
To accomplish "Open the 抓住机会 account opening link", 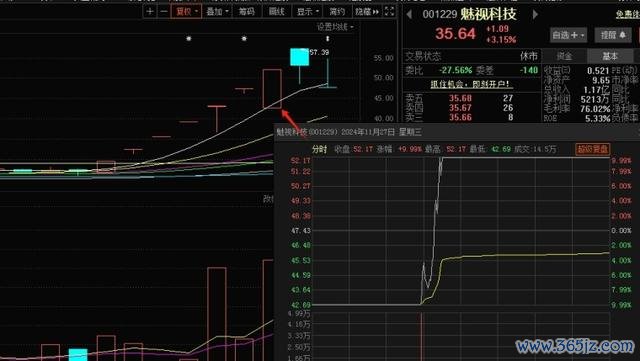I will 470,84.
